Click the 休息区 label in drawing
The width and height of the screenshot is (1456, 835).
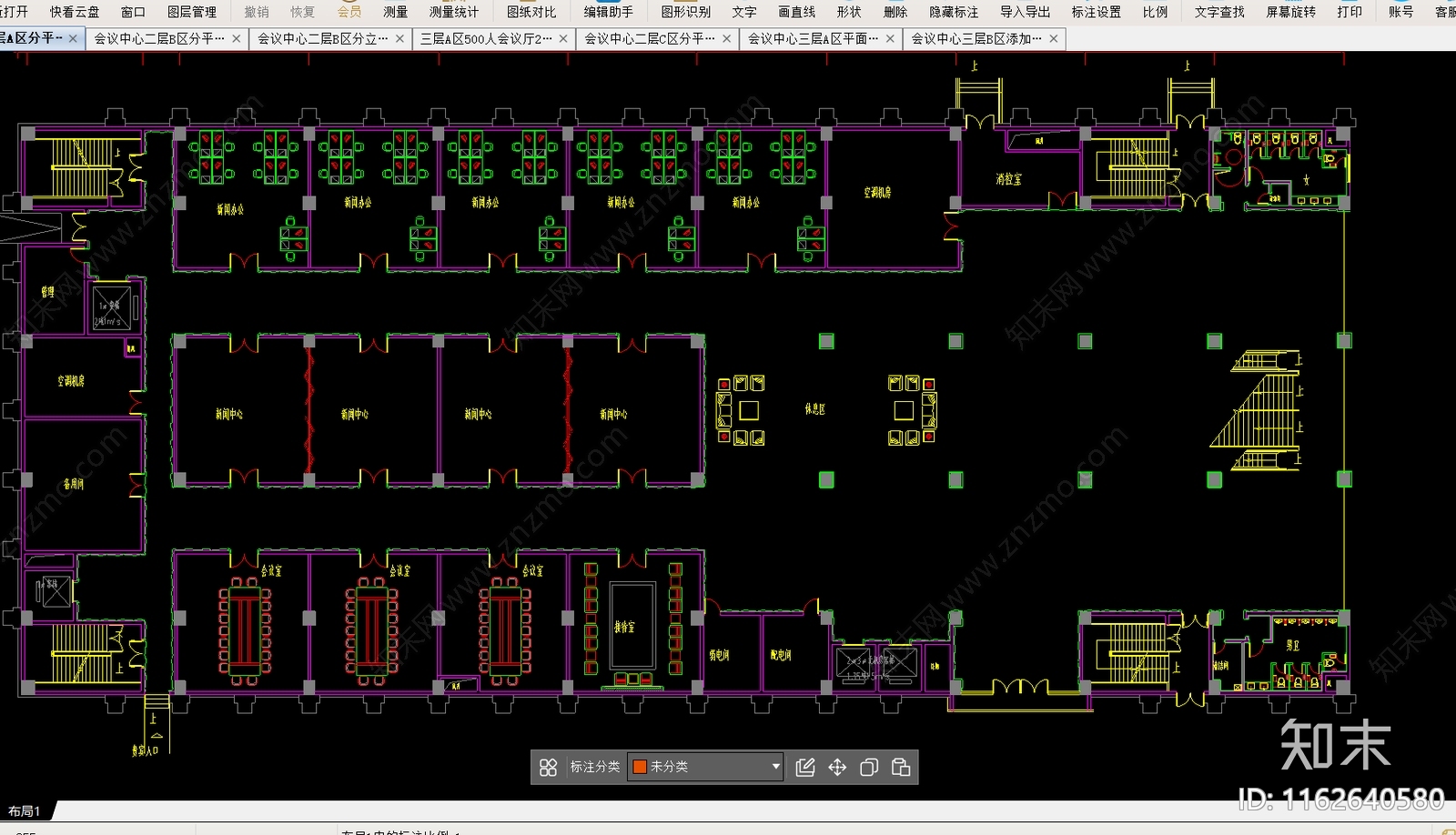coord(814,409)
